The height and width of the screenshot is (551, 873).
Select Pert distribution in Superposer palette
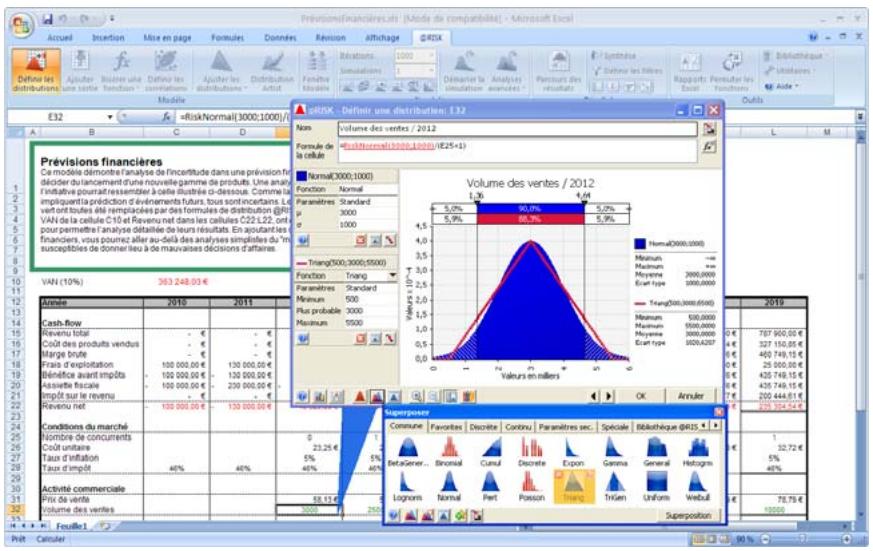[x=490, y=486]
